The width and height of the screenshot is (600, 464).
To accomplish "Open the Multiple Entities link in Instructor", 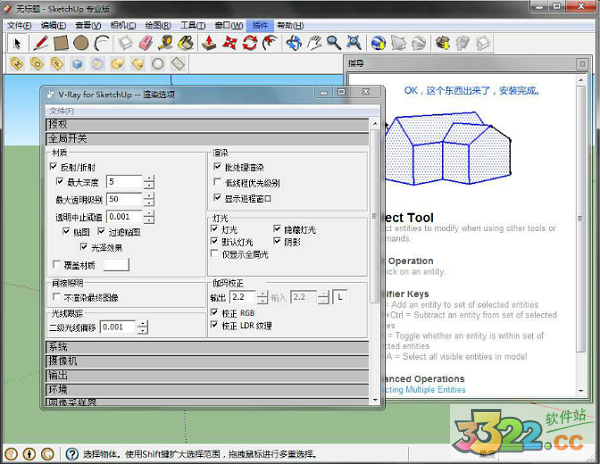I will tap(435, 389).
